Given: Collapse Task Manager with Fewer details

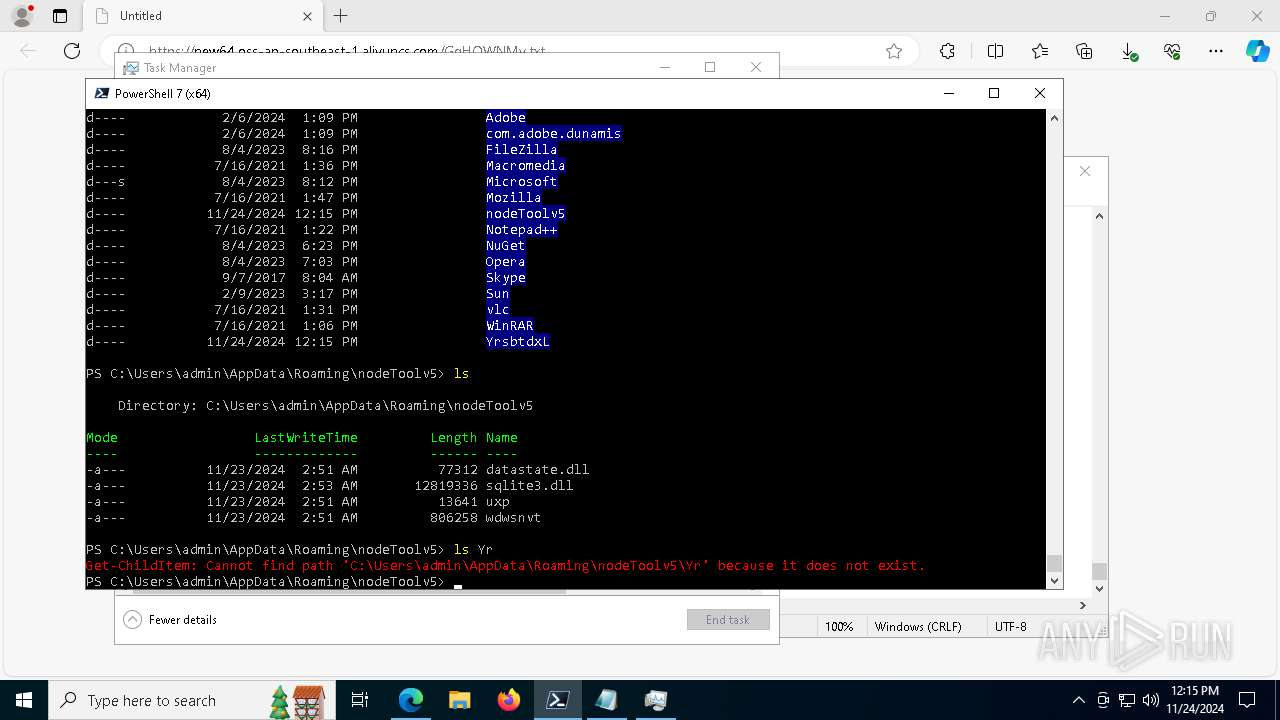Looking at the screenshot, I should 170,620.
